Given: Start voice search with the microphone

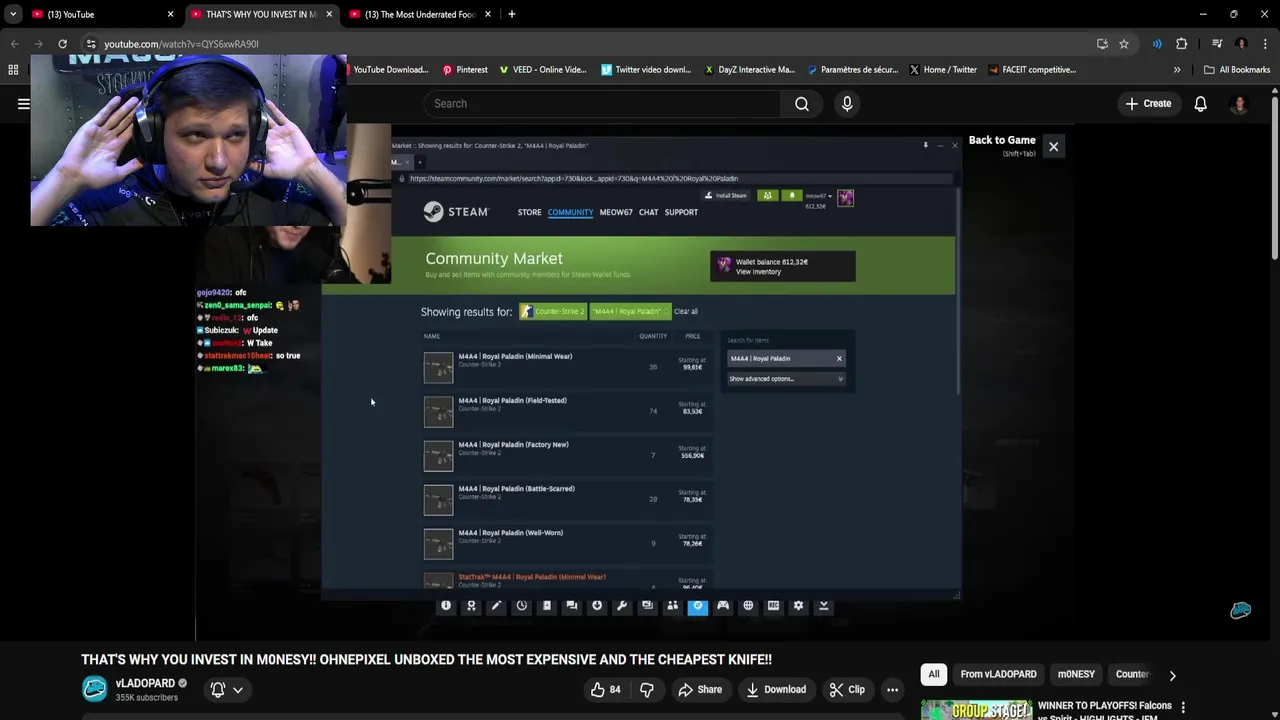Looking at the screenshot, I should tap(847, 104).
